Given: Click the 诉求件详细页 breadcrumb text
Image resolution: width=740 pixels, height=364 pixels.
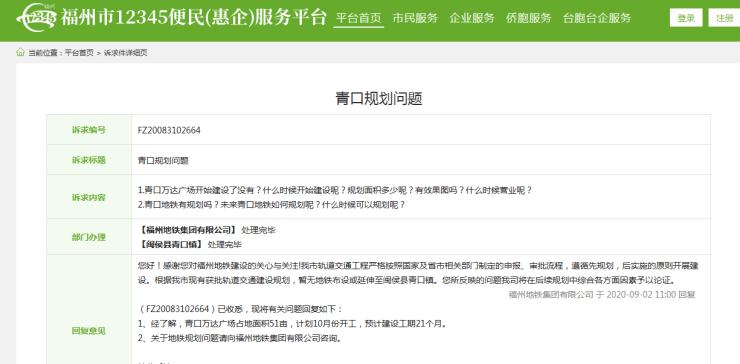Looking at the screenshot, I should tap(126, 53).
